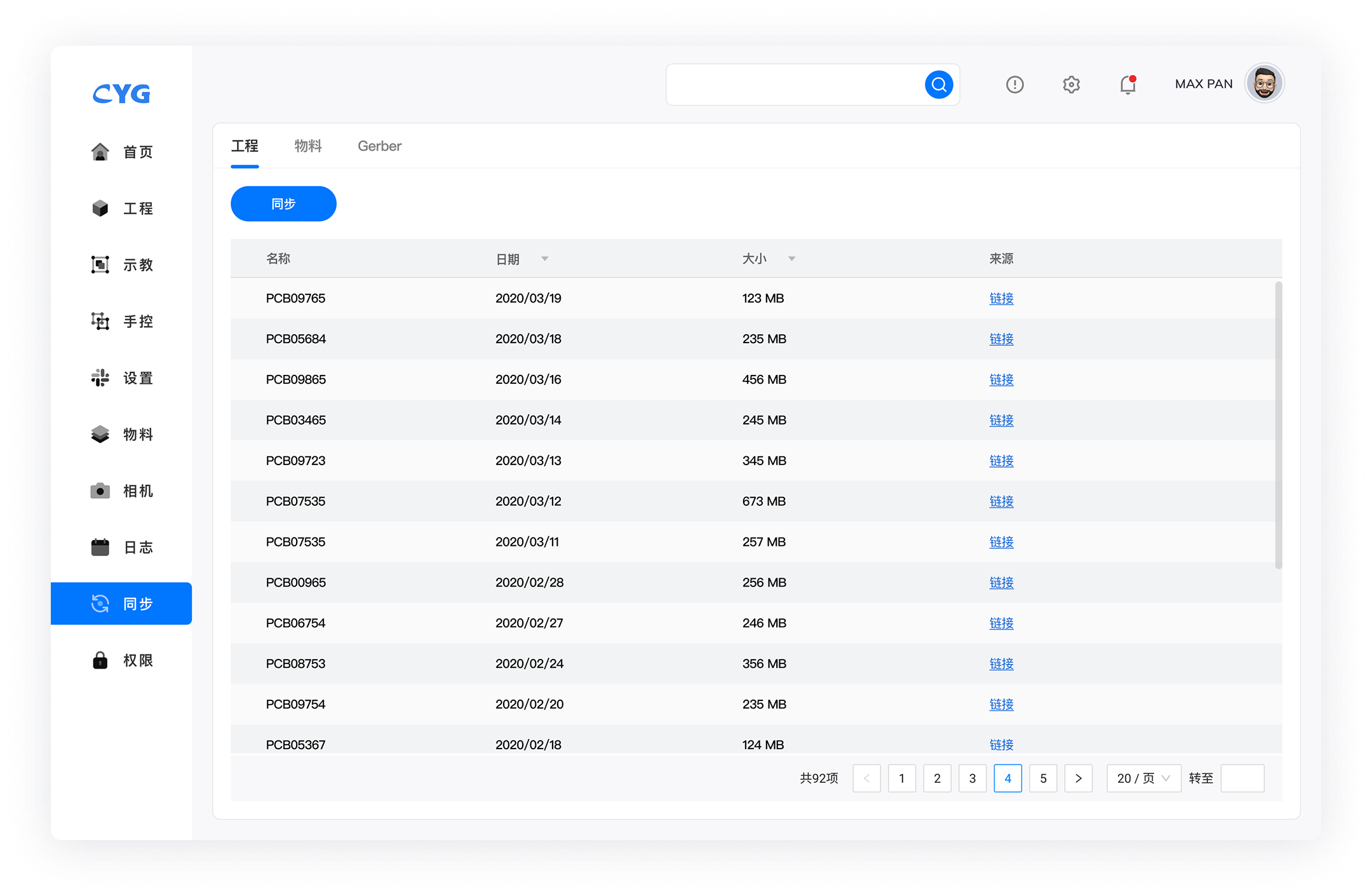Image resolution: width=1372 pixels, height=896 pixels.
Task: Open the 示教 teaching icon
Action: [x=100, y=265]
